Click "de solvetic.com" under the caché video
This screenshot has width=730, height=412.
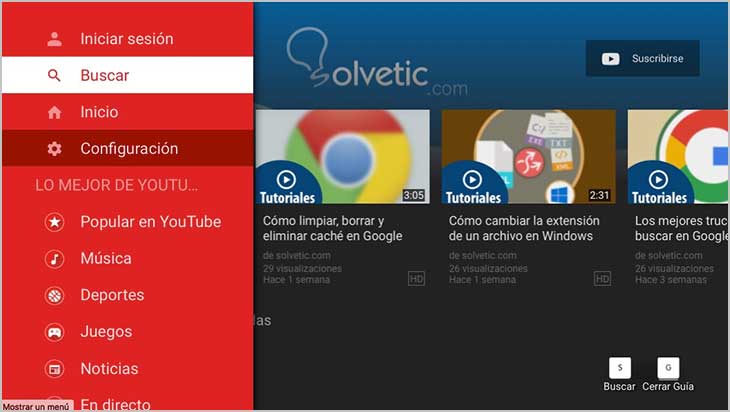click(x=297, y=256)
